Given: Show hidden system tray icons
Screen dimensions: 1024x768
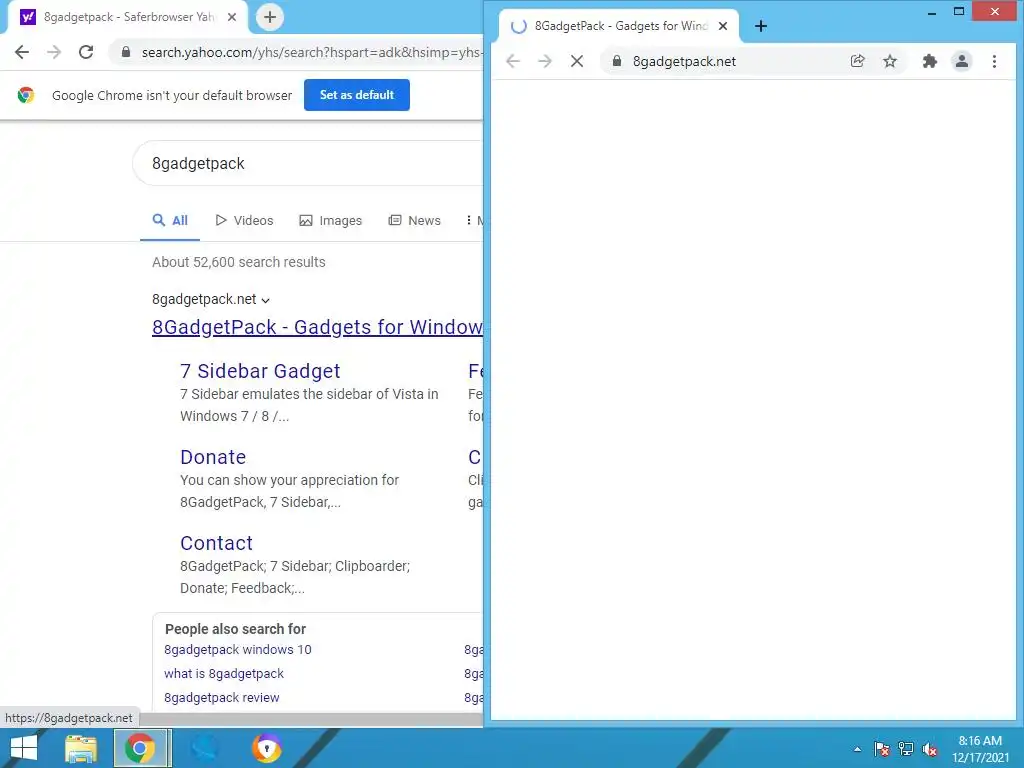Looking at the screenshot, I should click(857, 749).
